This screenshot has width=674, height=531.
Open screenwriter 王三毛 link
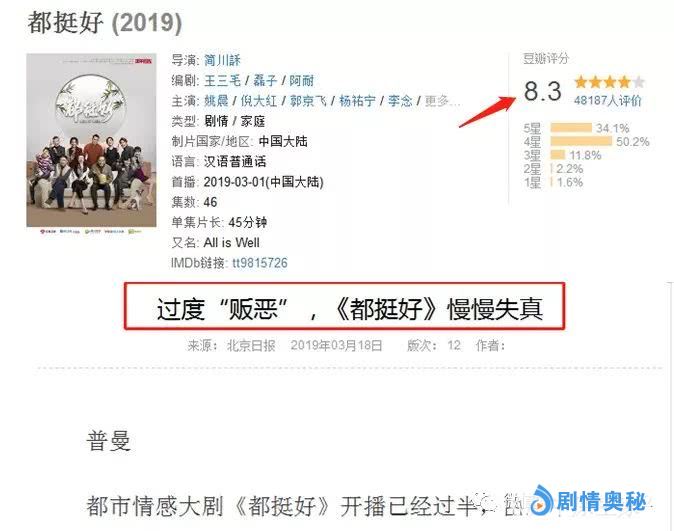pyautogui.click(x=222, y=80)
